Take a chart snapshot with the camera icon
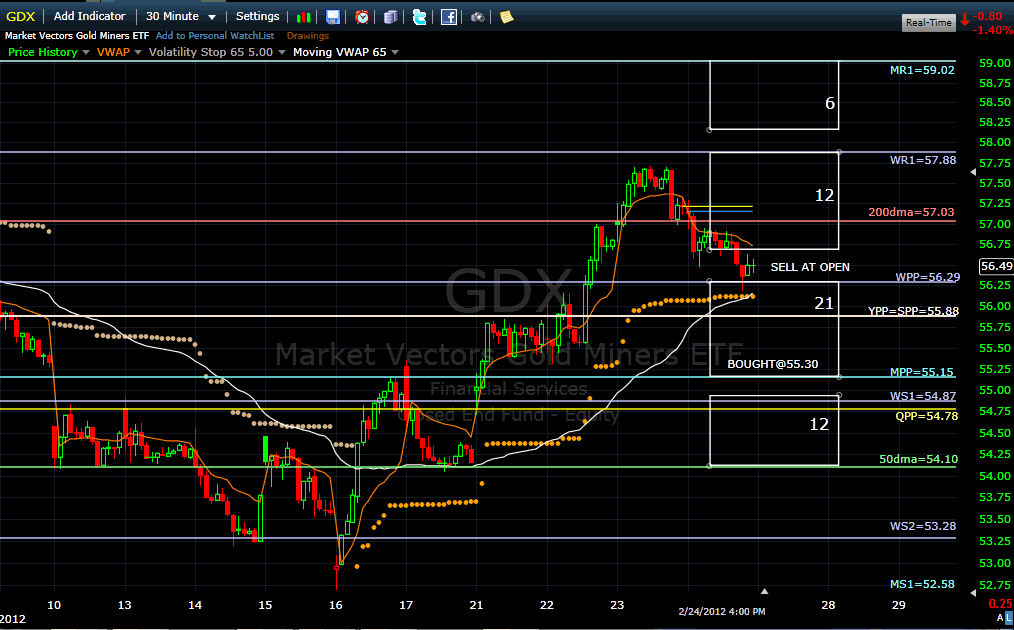 (x=477, y=17)
